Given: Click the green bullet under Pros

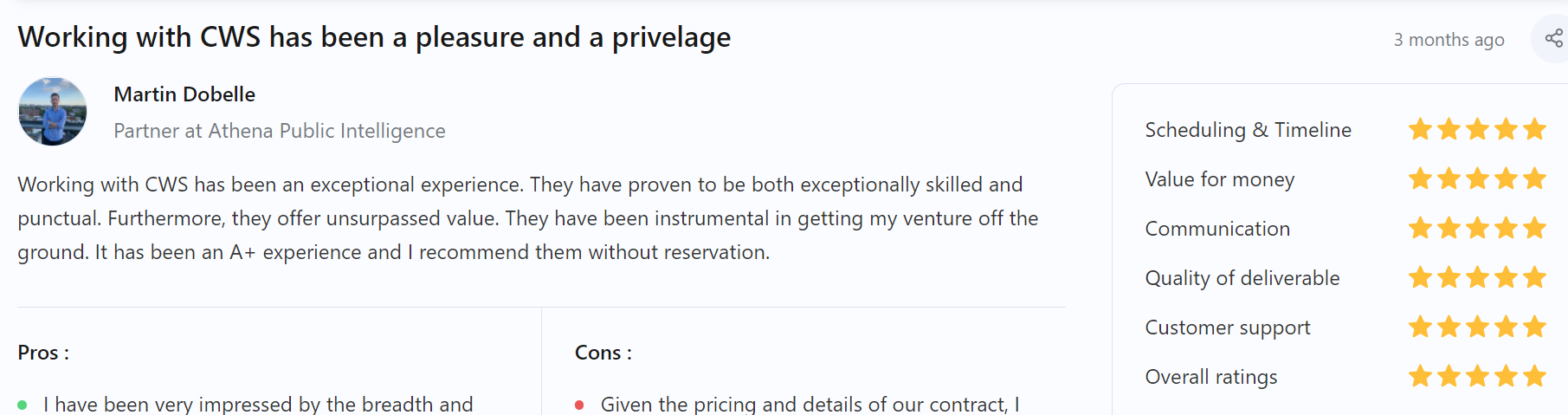Looking at the screenshot, I should pyautogui.click(x=23, y=405).
